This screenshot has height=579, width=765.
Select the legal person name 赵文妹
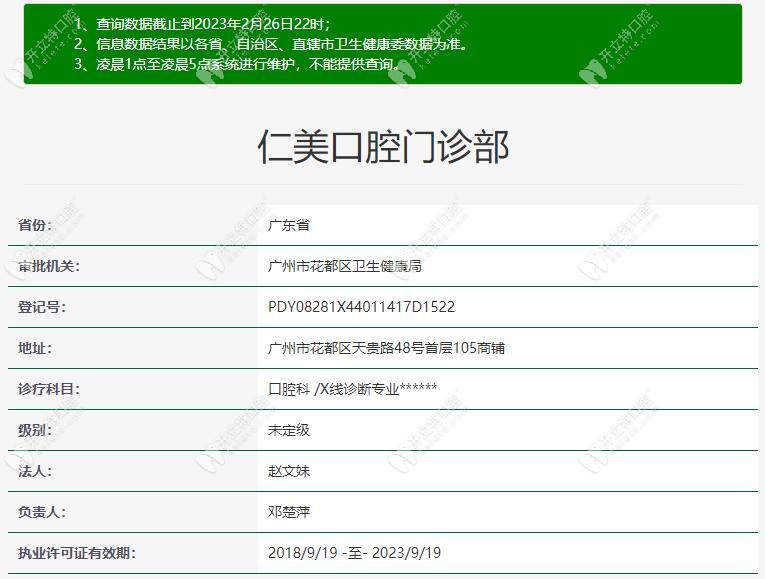click(289, 471)
